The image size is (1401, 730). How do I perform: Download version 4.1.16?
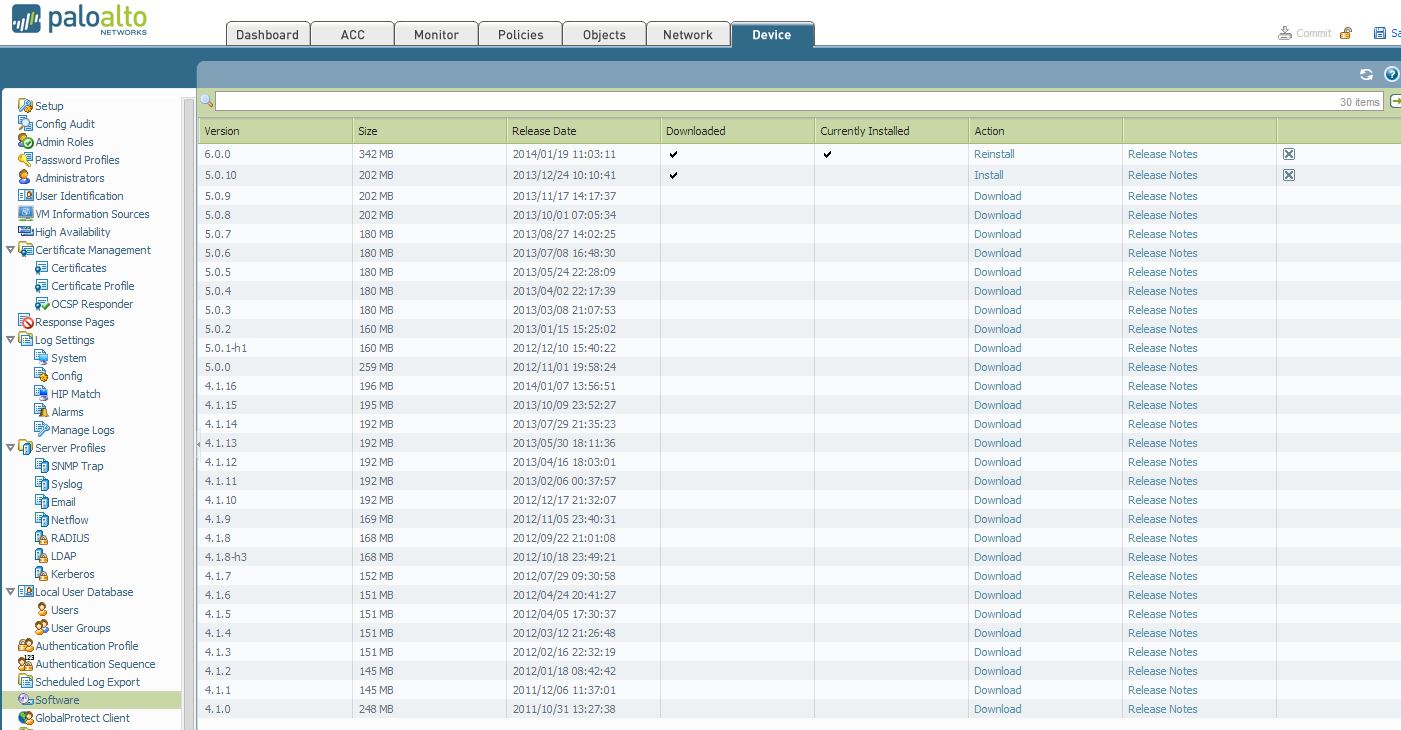tap(998, 386)
